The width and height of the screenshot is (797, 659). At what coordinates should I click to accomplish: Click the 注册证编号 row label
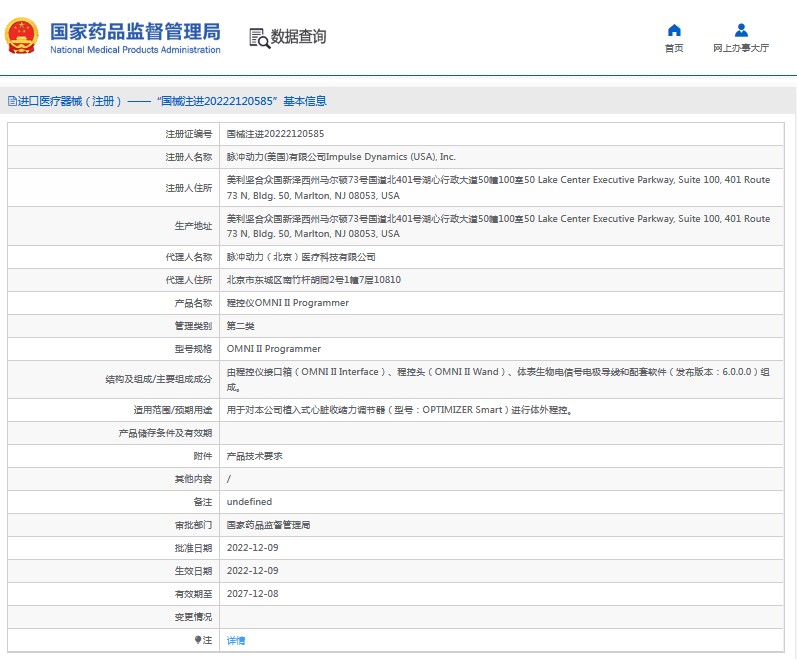189,134
